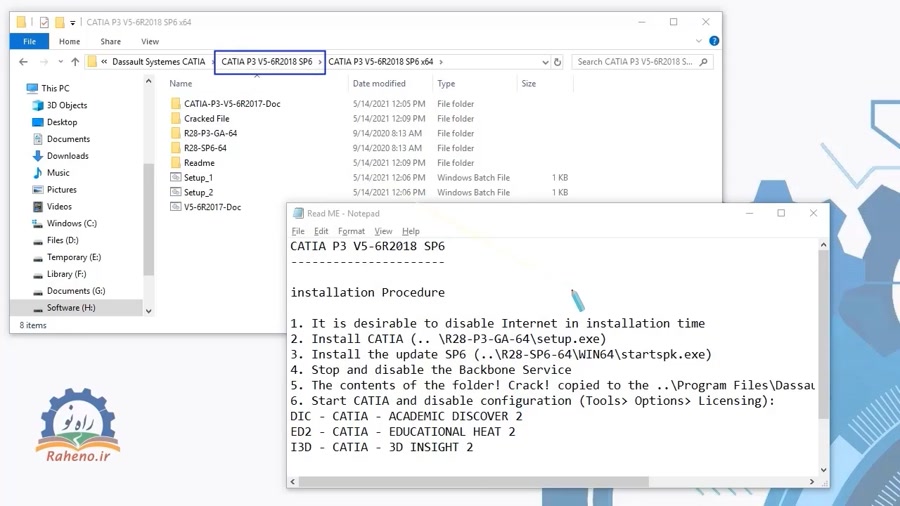Viewport: 900px width, 506px height.
Task: Click the Back navigation arrow in Explorer
Action: pyautogui.click(x=24, y=62)
